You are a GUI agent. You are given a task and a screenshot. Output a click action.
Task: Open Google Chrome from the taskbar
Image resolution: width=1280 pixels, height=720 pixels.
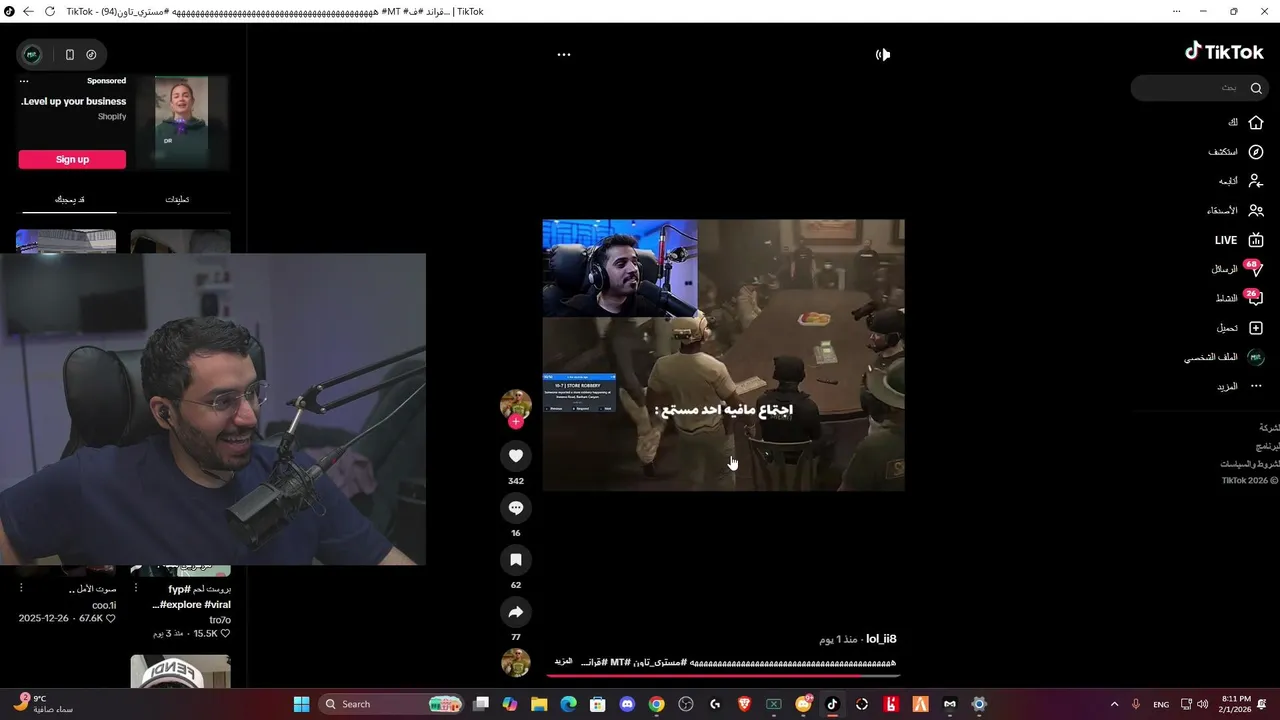coord(656,704)
